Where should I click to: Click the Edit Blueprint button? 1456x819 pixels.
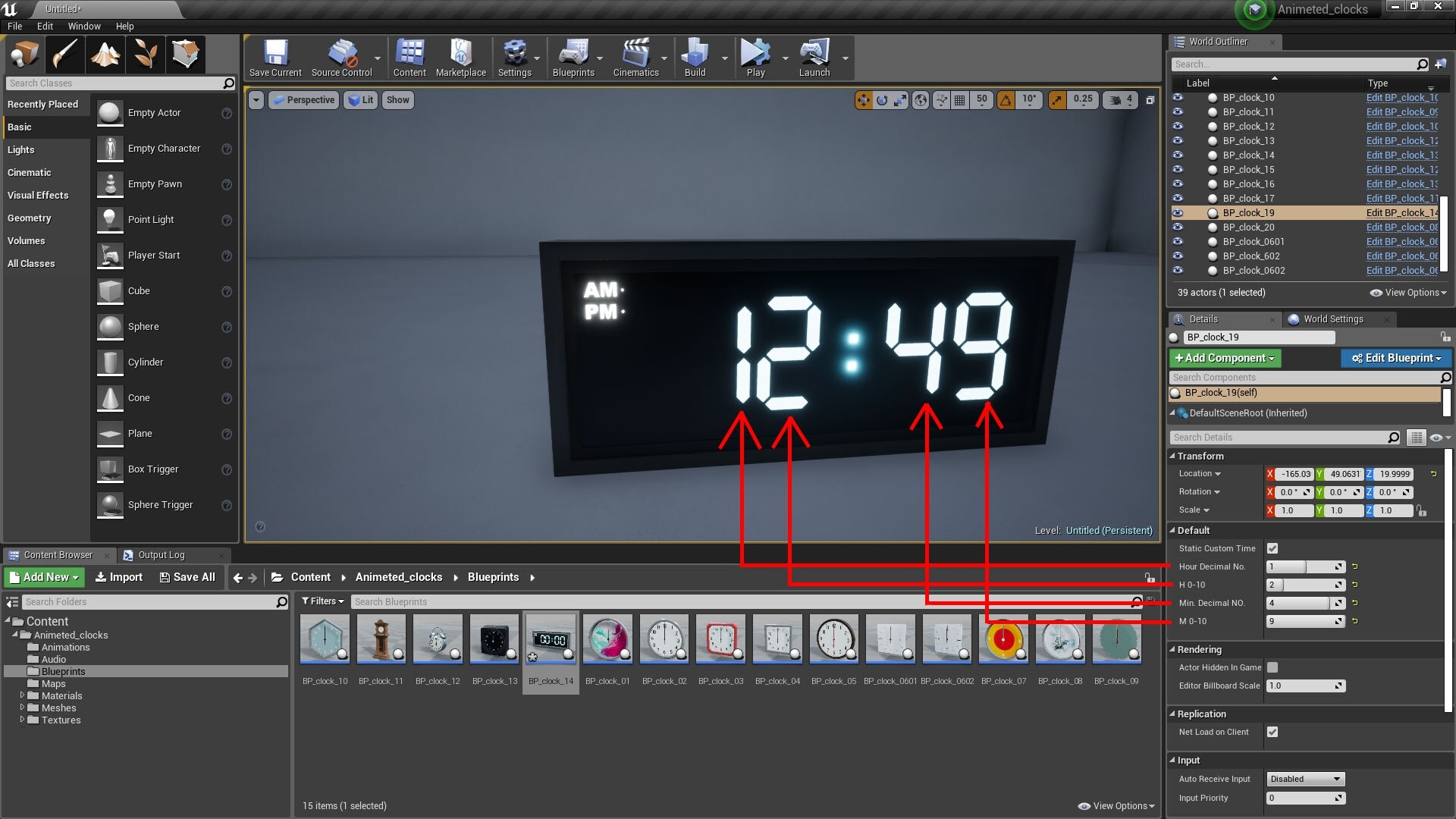[x=1396, y=358]
